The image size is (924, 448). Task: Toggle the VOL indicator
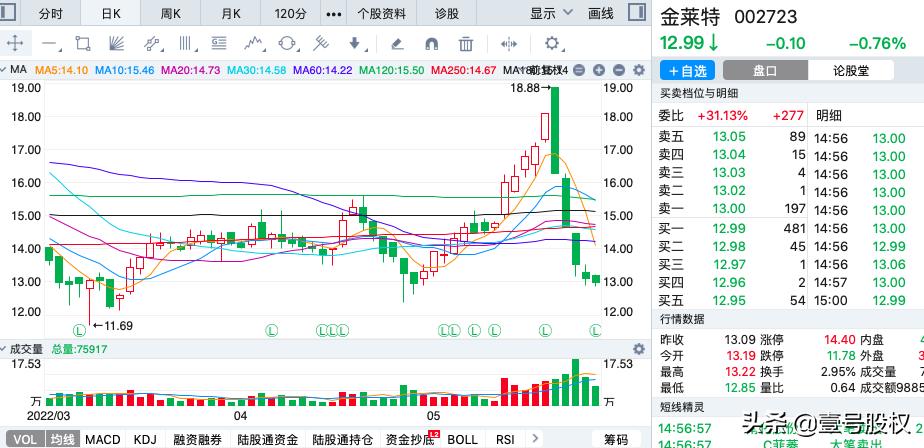(24, 439)
